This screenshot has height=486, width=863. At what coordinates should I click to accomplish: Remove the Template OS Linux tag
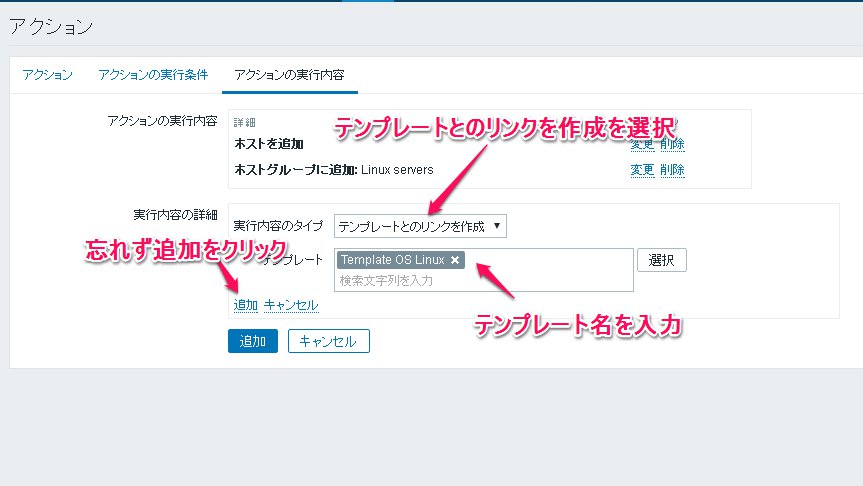pyautogui.click(x=455, y=260)
